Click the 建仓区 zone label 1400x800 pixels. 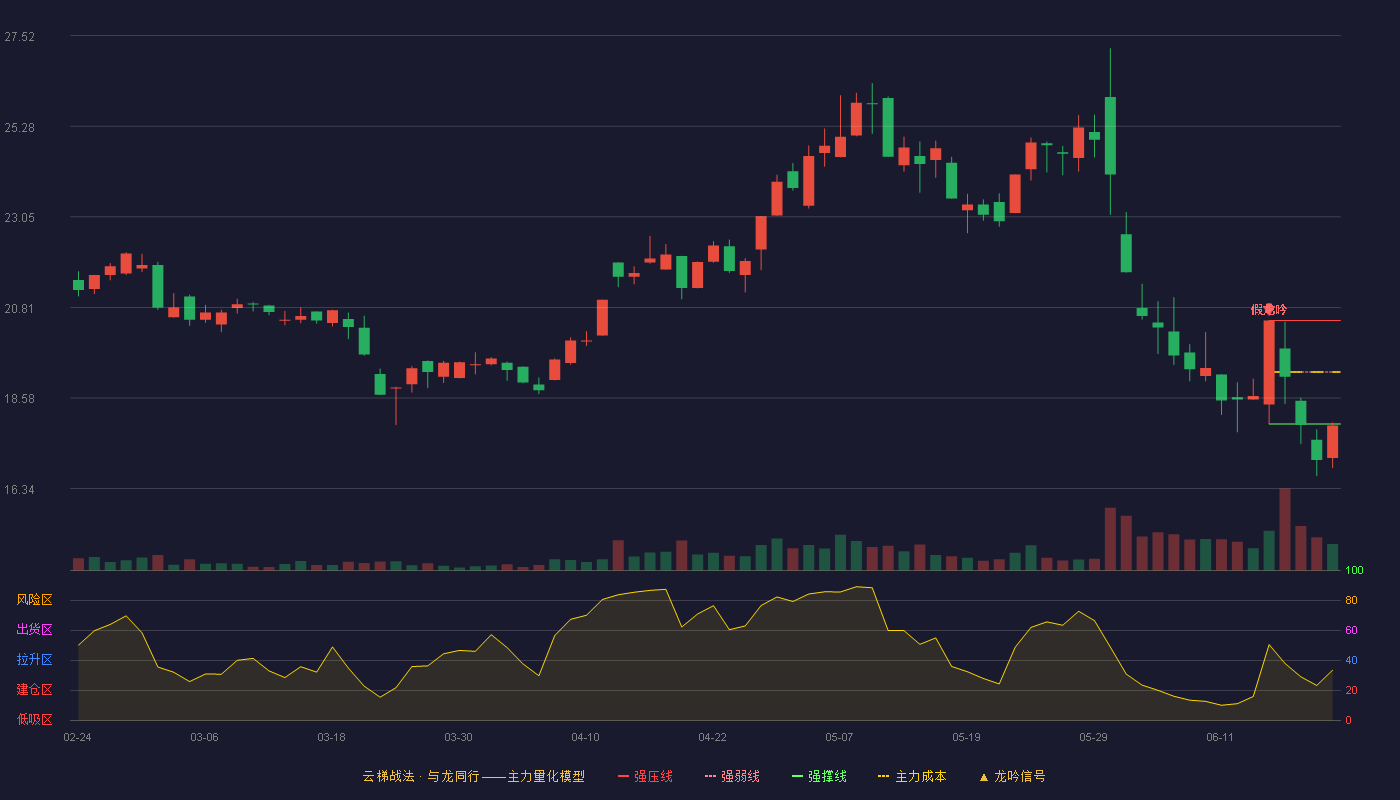click(34, 690)
